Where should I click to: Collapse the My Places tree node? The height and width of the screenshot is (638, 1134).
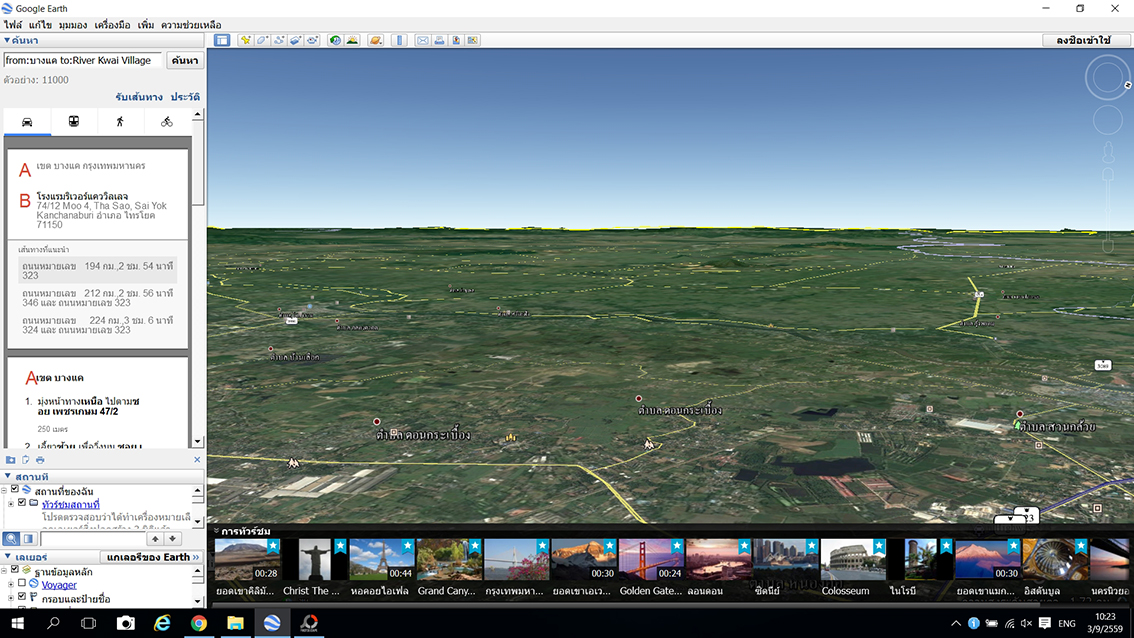coord(4,490)
